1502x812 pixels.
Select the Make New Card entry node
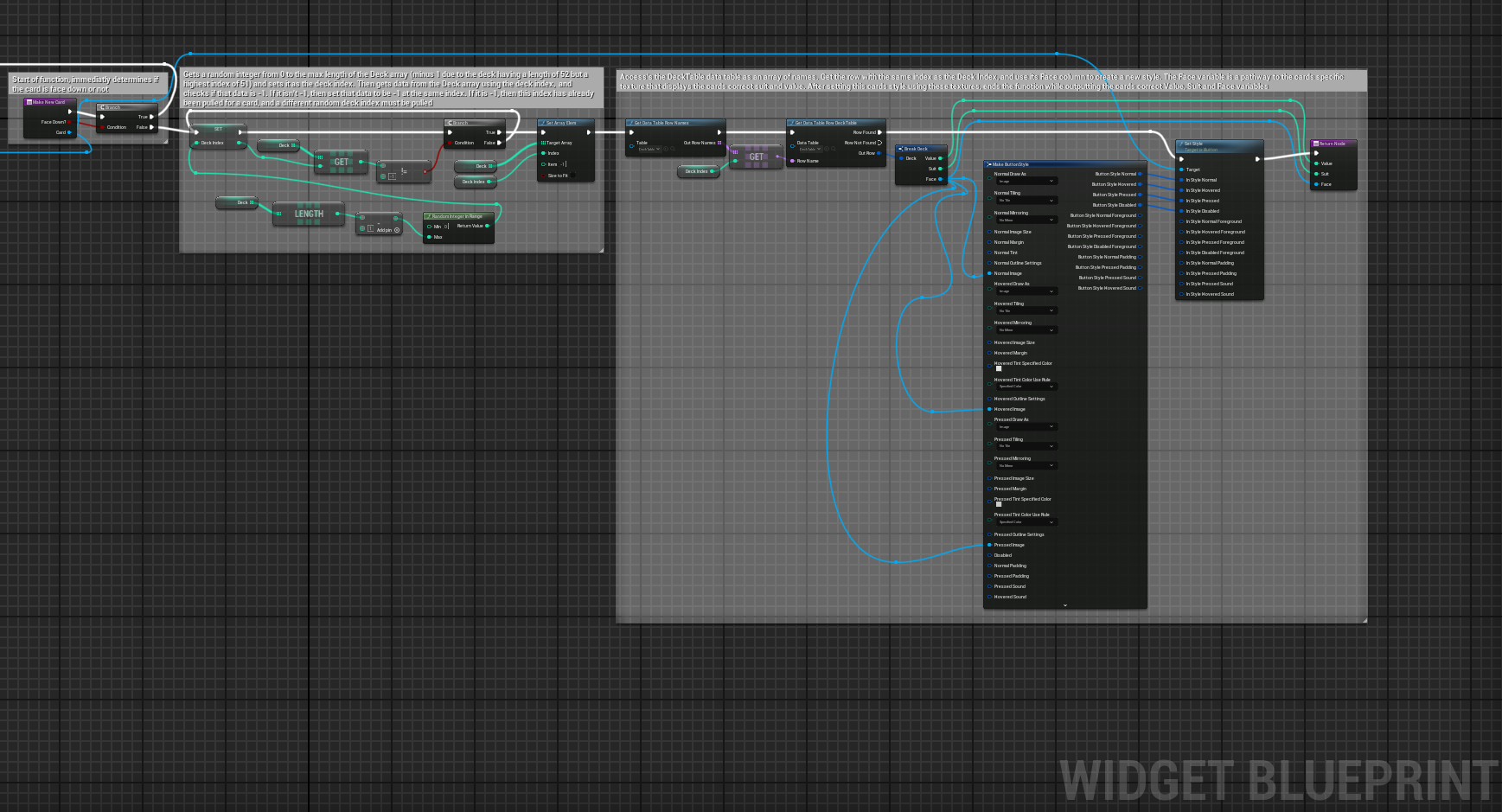(49, 102)
